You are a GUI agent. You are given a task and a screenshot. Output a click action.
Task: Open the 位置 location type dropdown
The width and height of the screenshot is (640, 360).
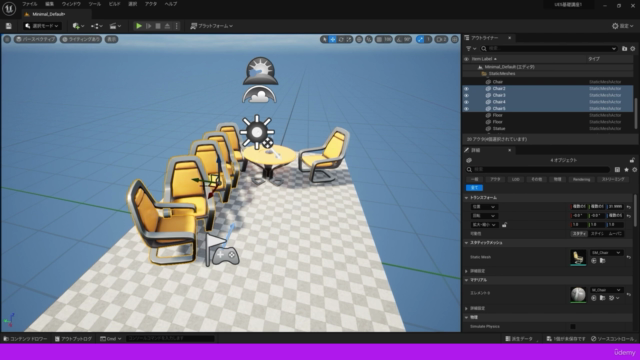(484, 207)
